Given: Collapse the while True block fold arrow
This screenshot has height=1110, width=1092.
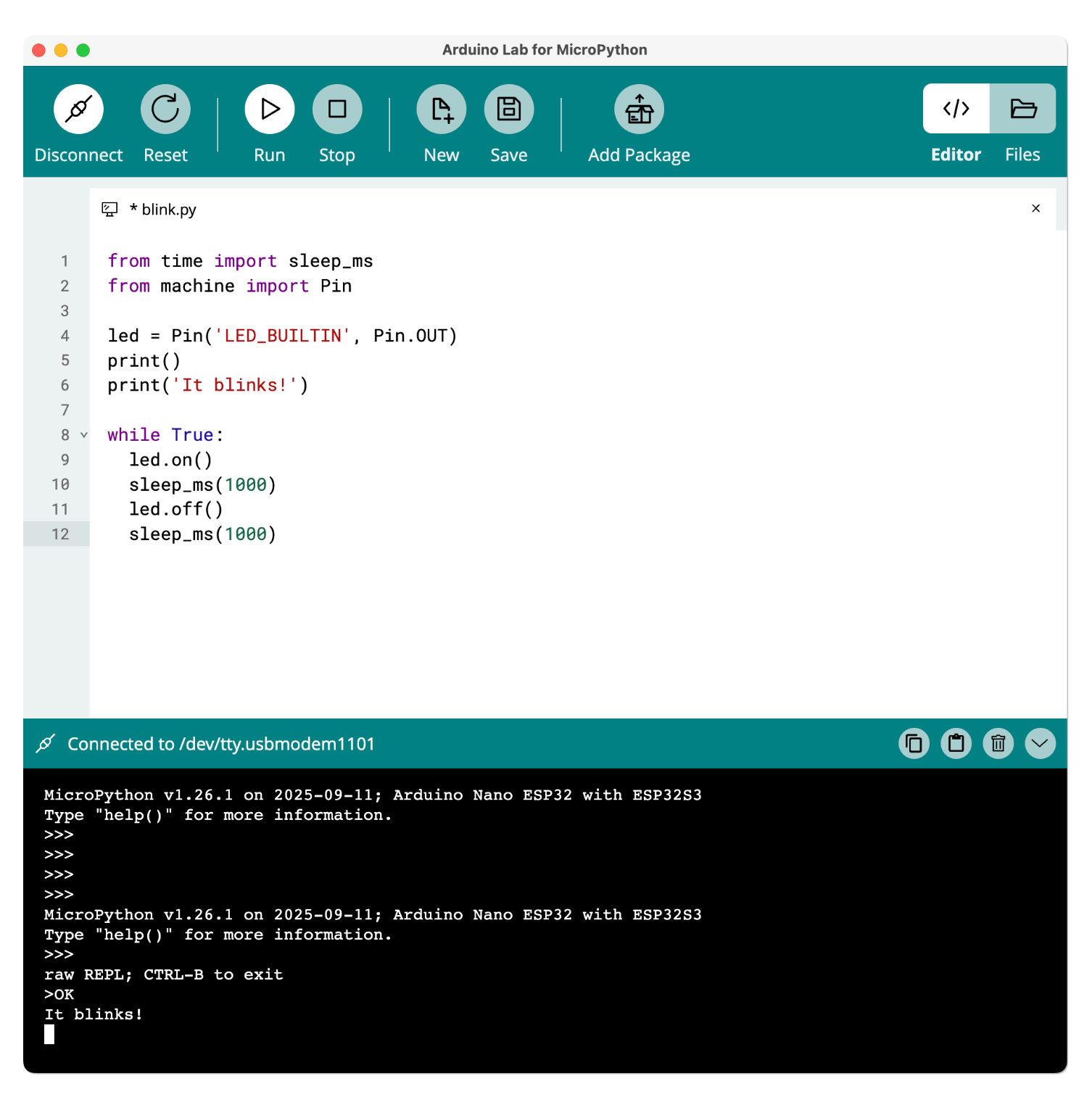Looking at the screenshot, I should tap(84, 435).
